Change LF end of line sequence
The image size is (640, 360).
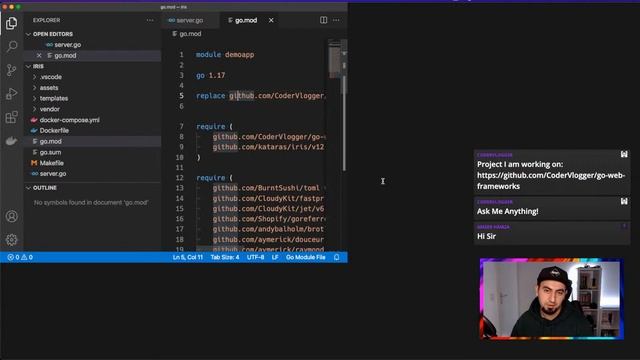click(275, 257)
